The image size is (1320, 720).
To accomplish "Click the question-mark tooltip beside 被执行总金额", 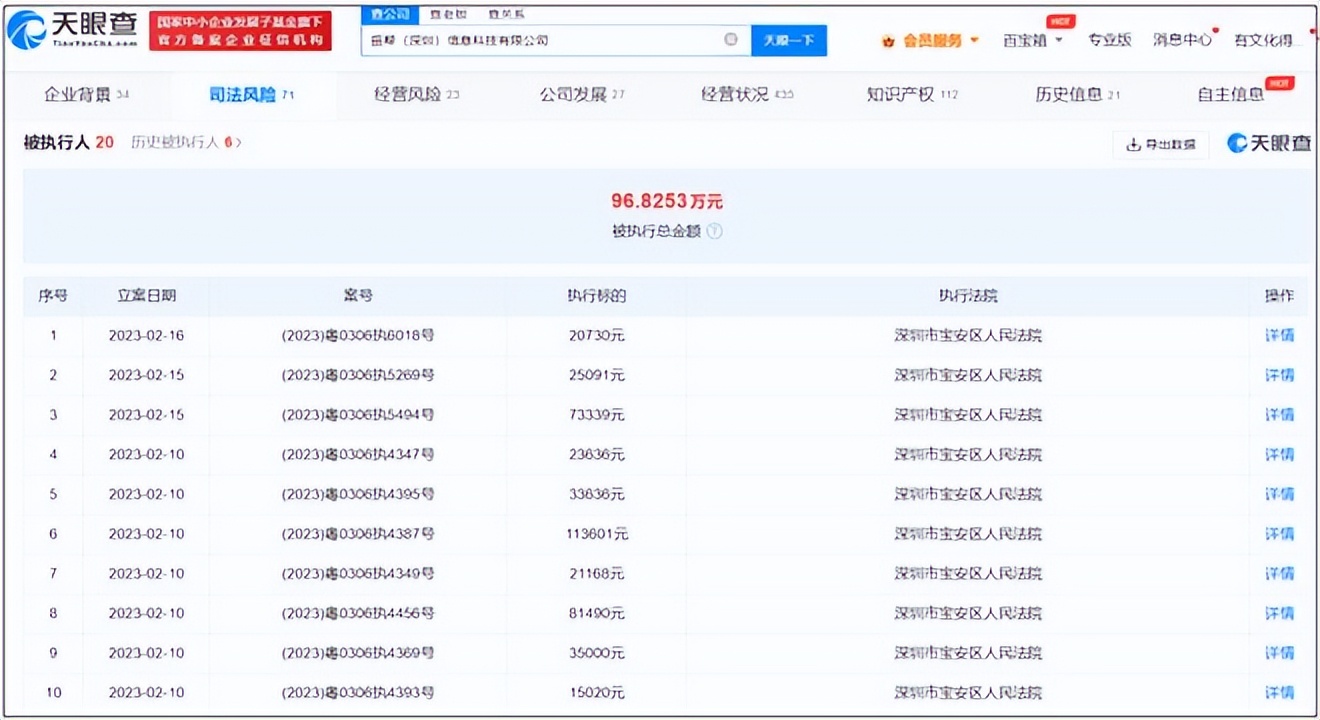I will [x=716, y=231].
